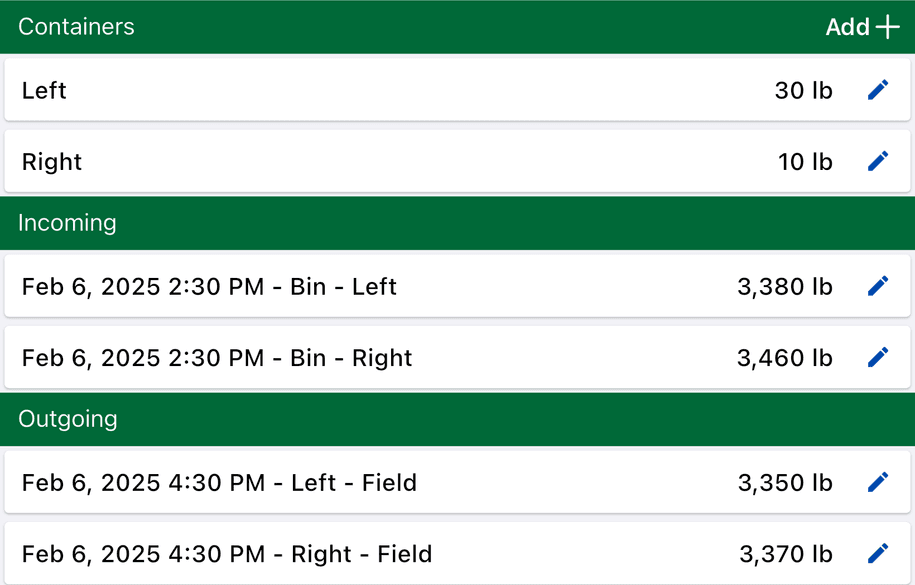915x585 pixels.
Task: Open the 2:30 PM Bin - Right entry label
Action: 217,358
